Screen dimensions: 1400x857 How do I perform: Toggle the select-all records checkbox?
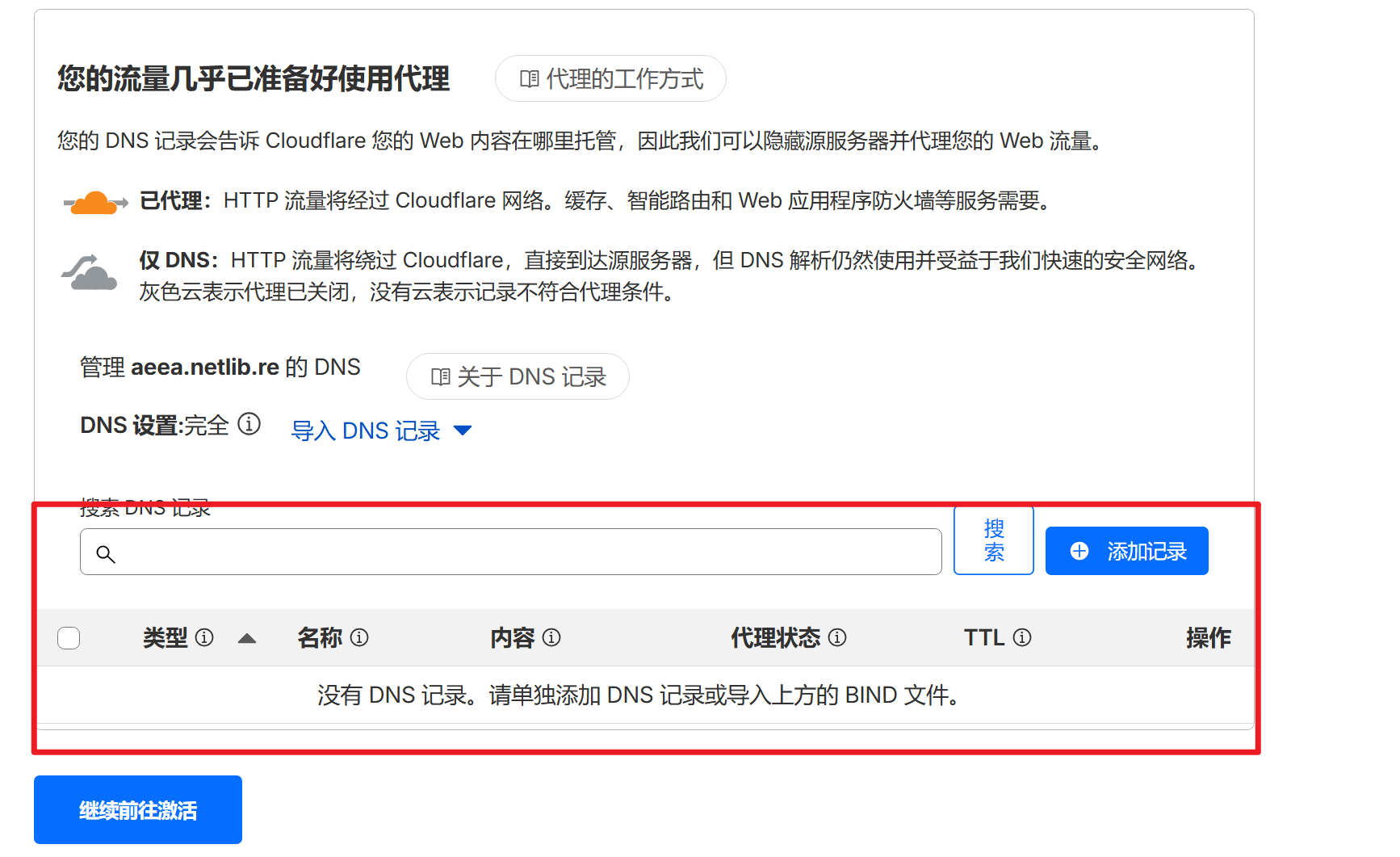69,638
